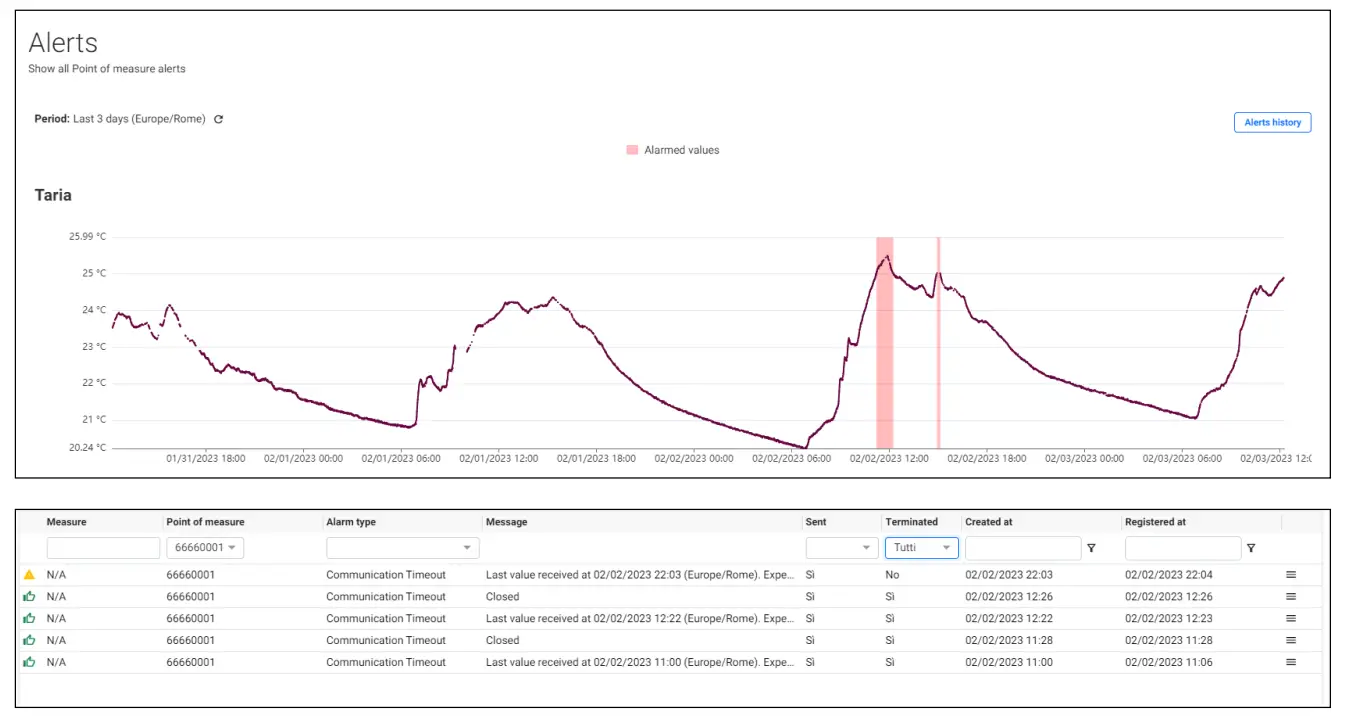
Task: Click the filter icon beside Registered at field
Action: [1251, 548]
